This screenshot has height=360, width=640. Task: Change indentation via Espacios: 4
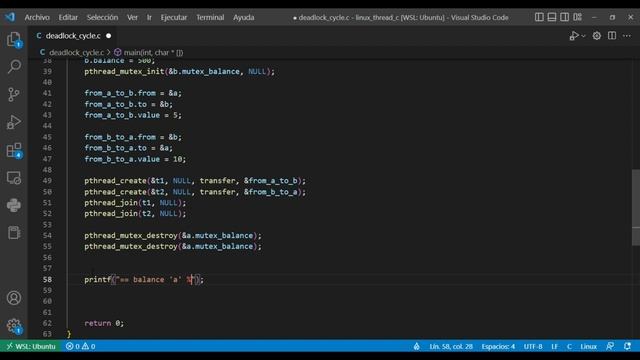(x=498, y=347)
